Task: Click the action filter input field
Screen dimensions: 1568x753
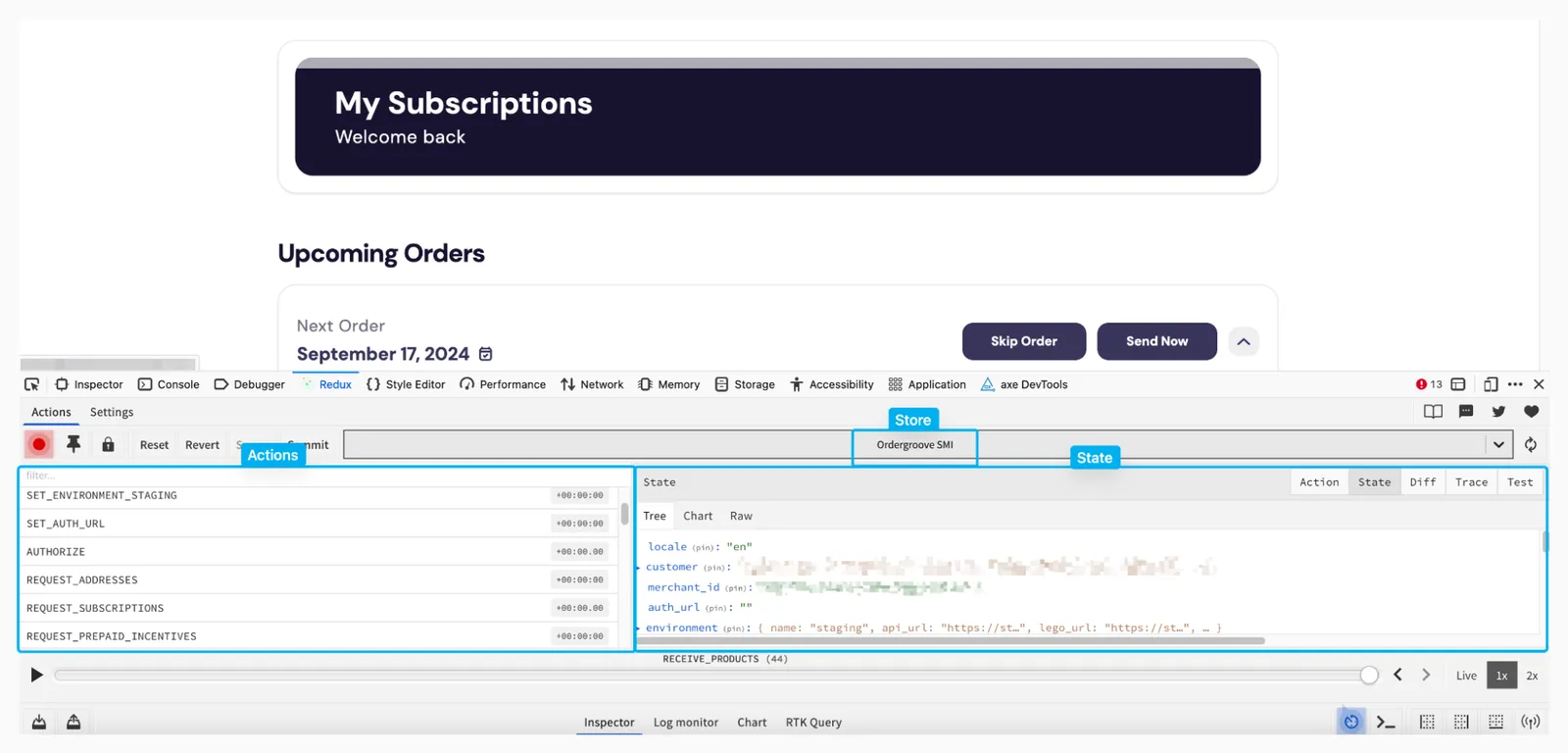Action: (318, 476)
